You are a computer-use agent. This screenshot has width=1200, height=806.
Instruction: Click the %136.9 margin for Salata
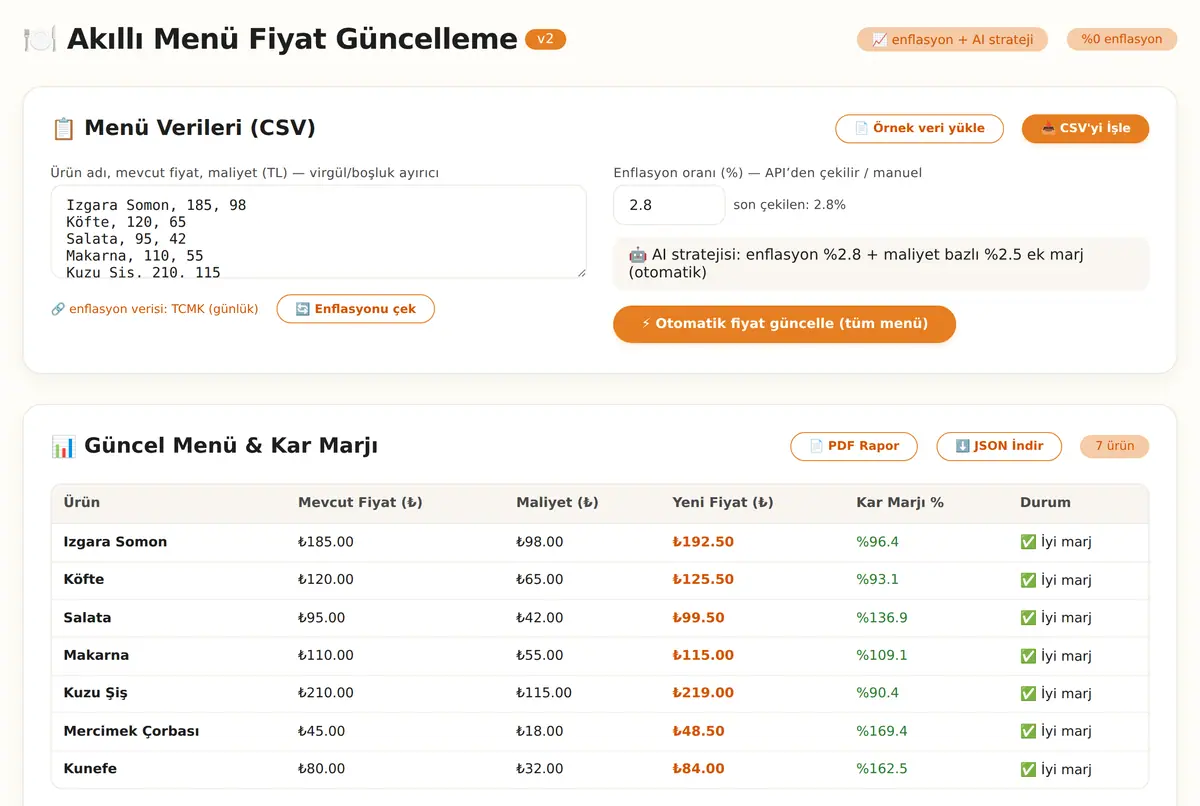(x=882, y=618)
